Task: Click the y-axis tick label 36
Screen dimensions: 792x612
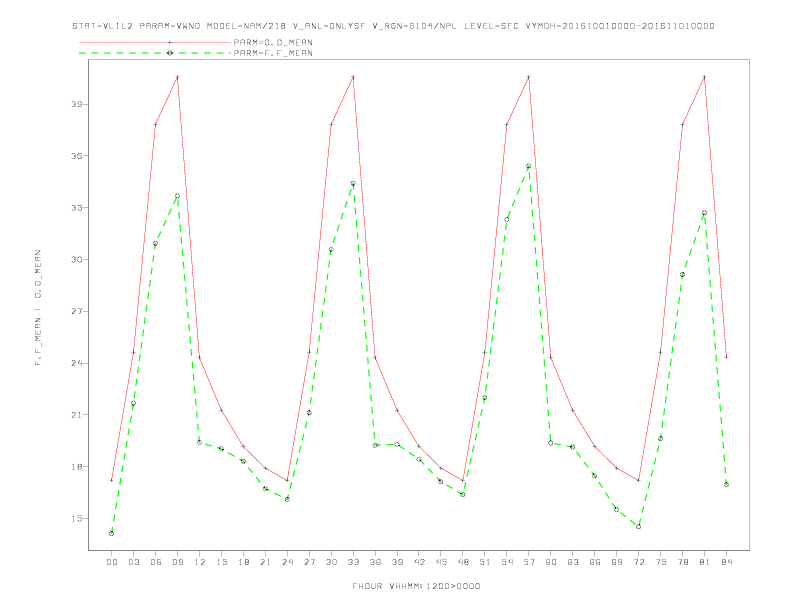Action: coord(76,156)
